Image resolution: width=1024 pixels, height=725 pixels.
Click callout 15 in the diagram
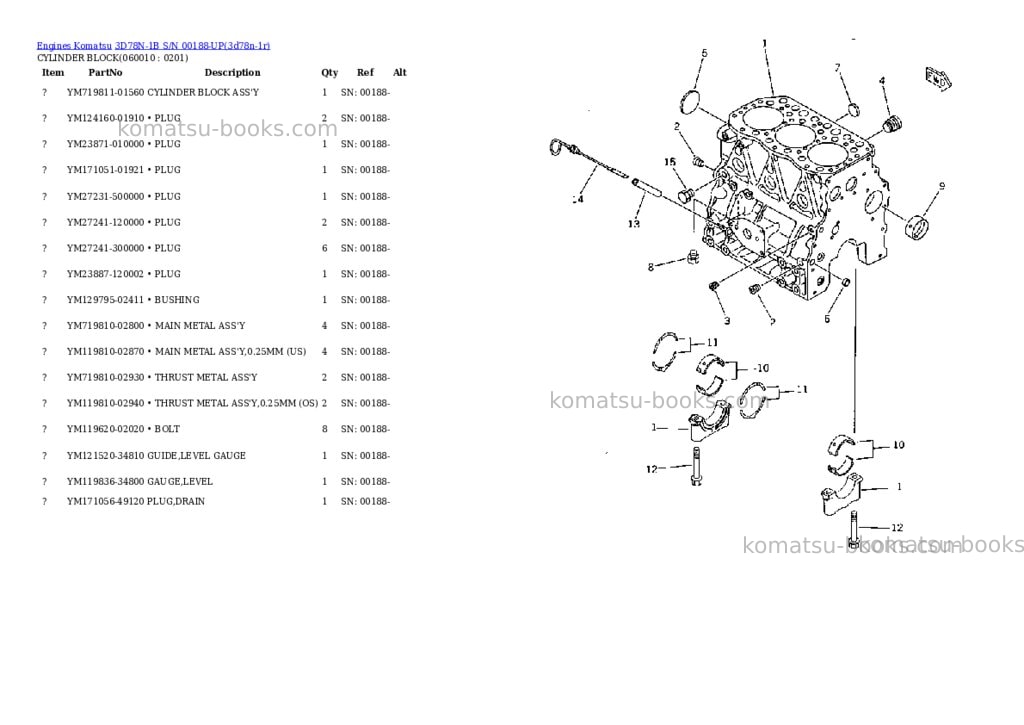[x=670, y=161]
